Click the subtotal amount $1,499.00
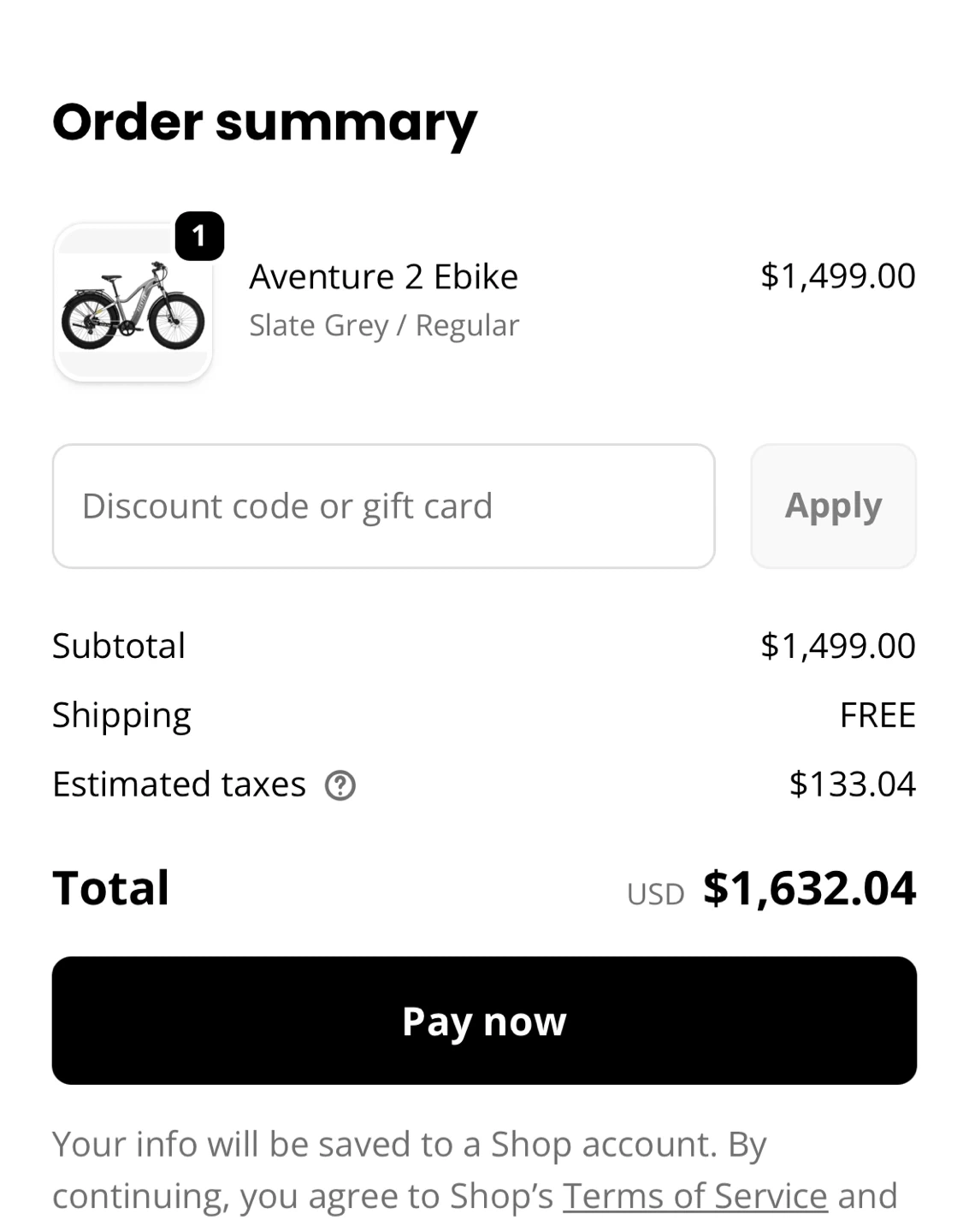This screenshot has height=1232, width=969. [x=837, y=646]
